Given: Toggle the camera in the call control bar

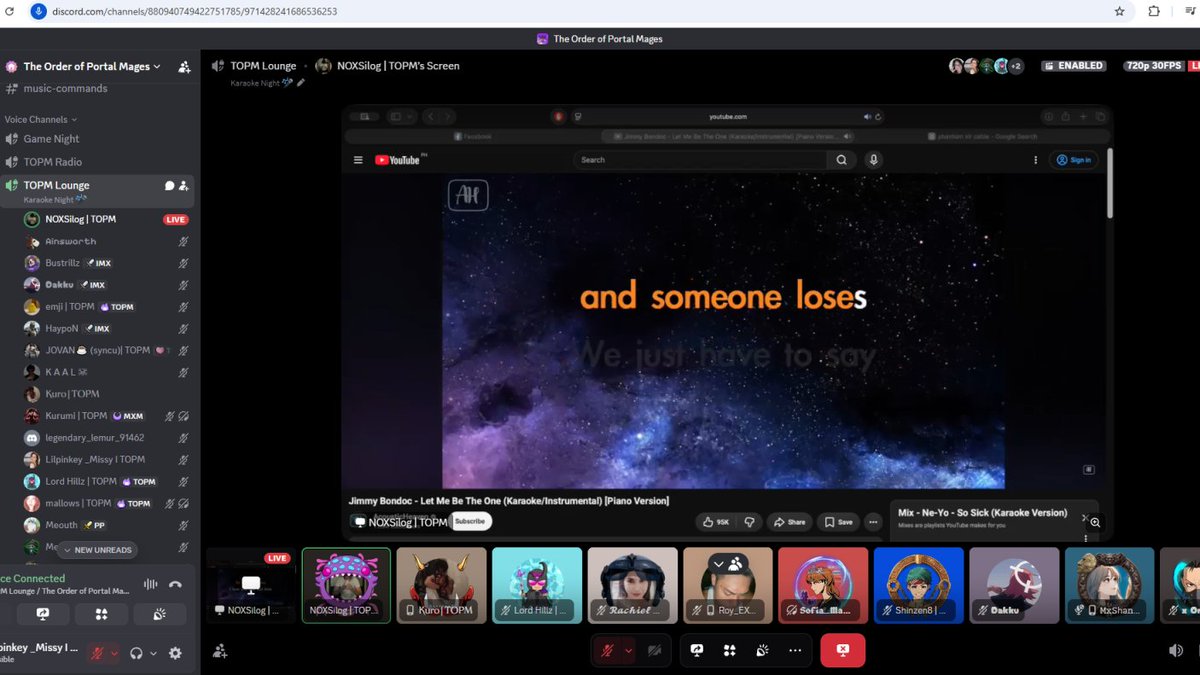Looking at the screenshot, I should [x=655, y=650].
